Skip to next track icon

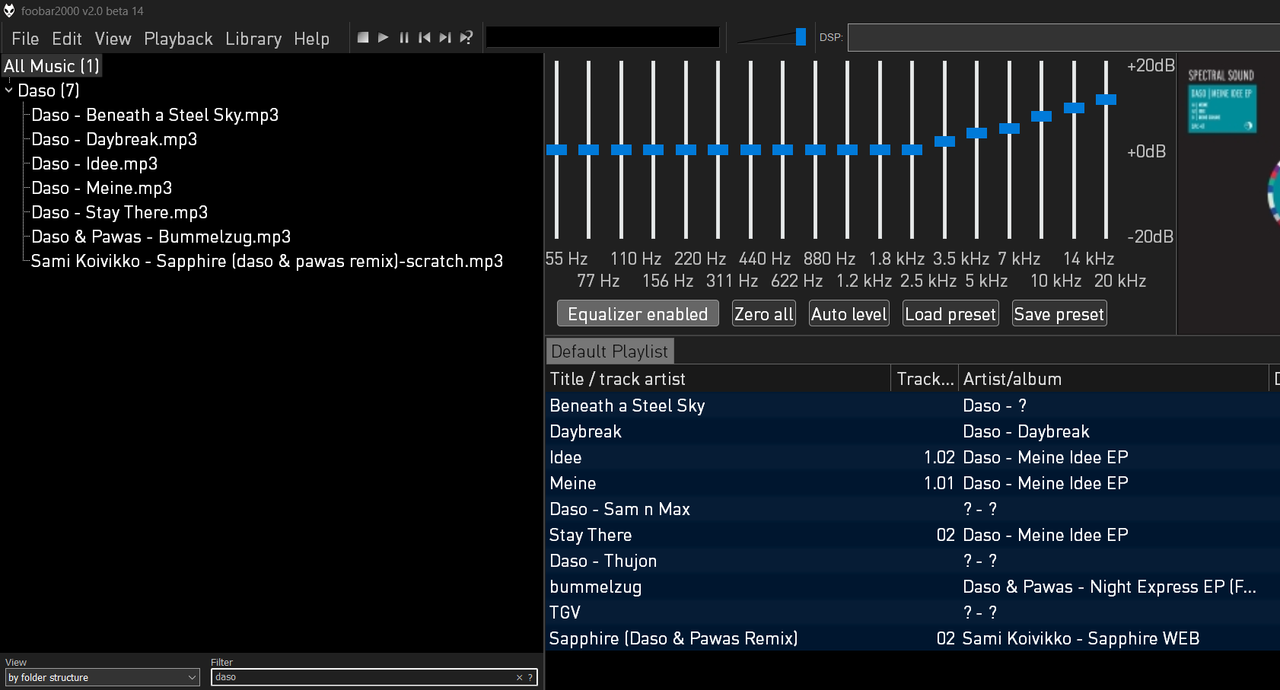tap(445, 38)
